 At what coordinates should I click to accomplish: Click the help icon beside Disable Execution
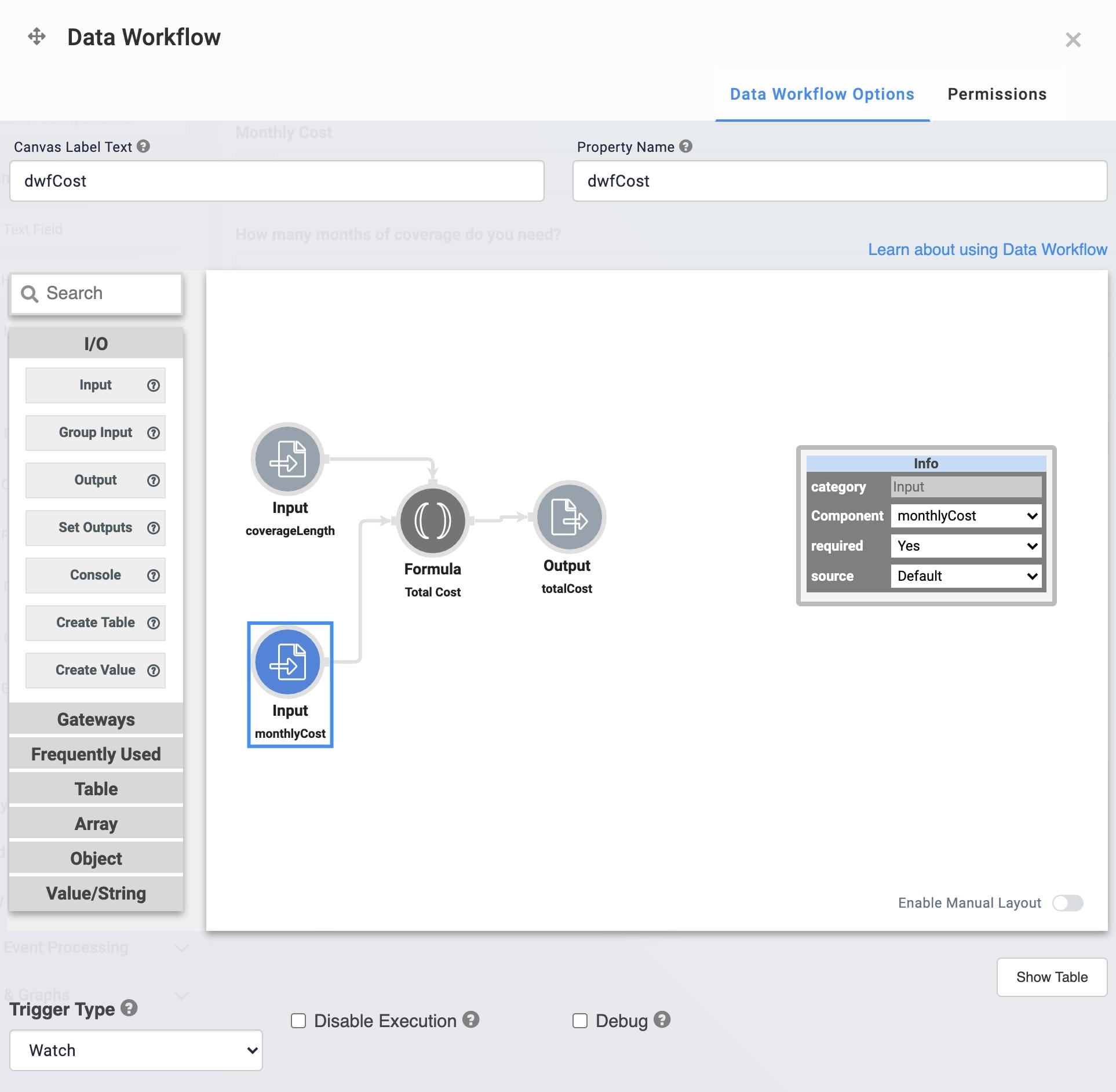471,1020
